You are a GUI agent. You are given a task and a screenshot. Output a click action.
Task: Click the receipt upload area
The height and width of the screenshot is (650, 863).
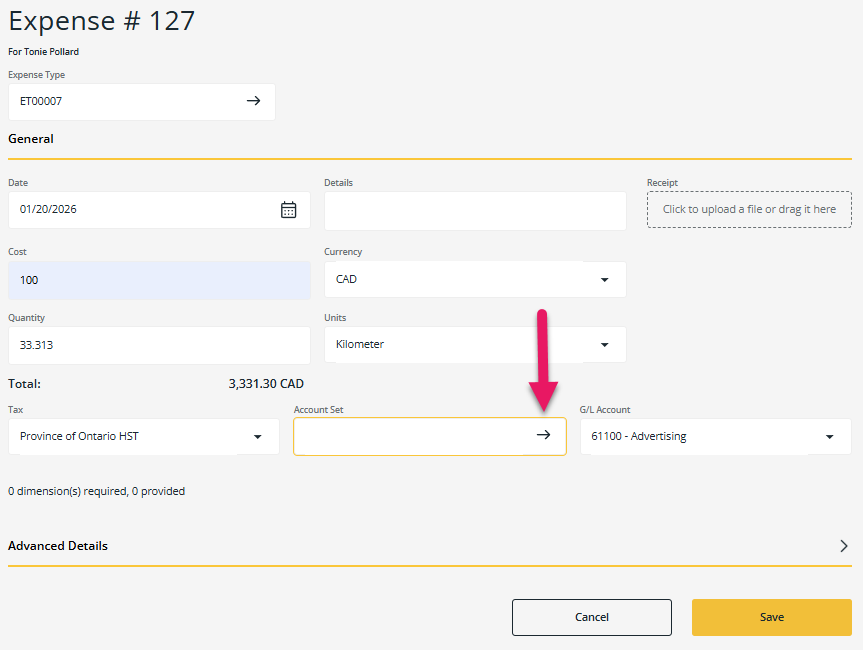[748, 209]
